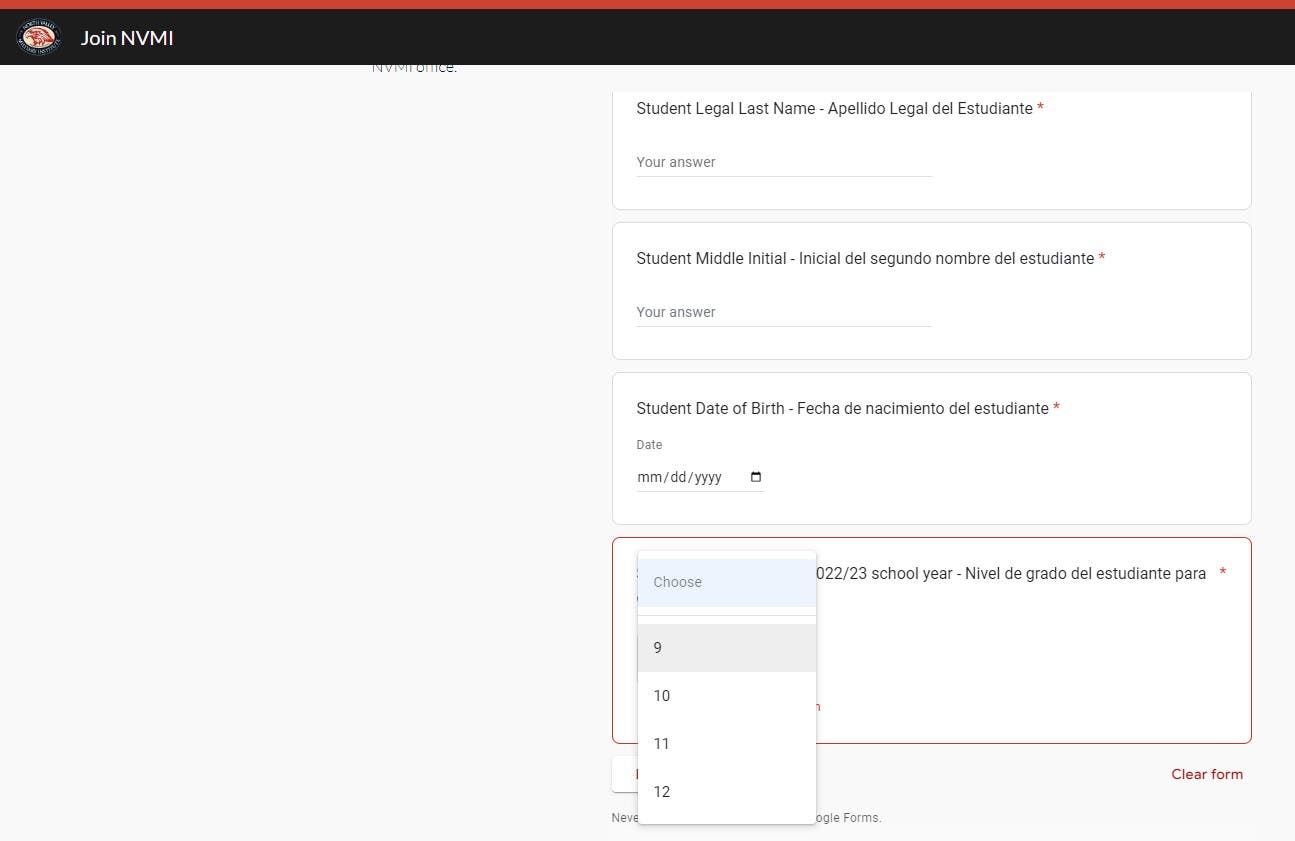Image resolution: width=1295 pixels, height=841 pixels.
Task: Select the yyyy year segment of birth date
Action: (708, 477)
